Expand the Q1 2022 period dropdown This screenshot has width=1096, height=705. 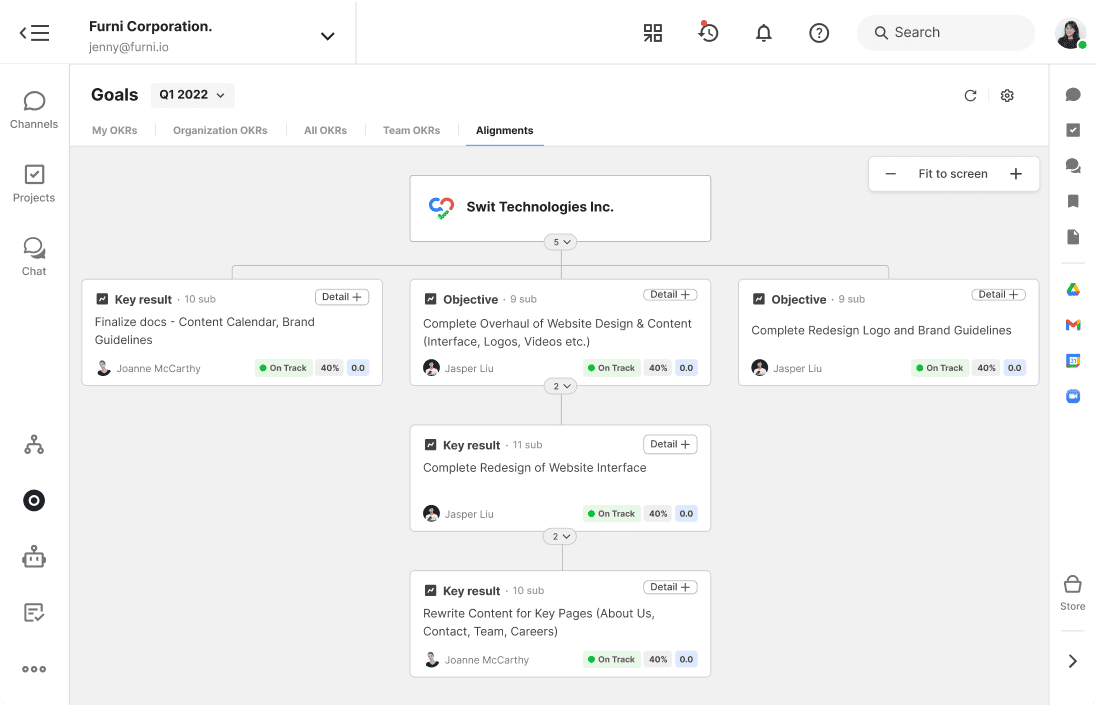tap(193, 95)
